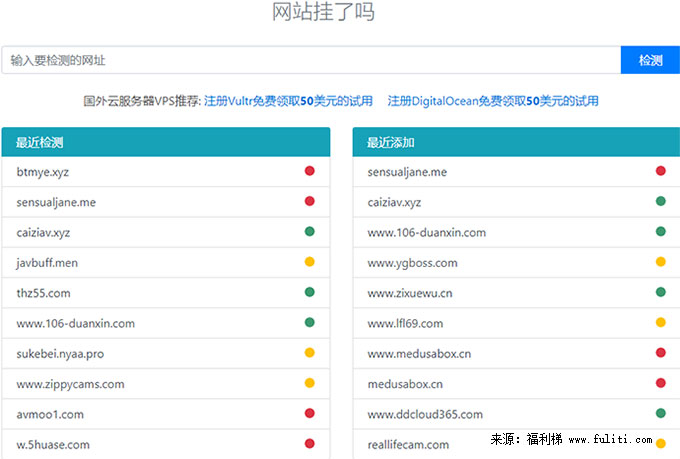
Task: Click the red status dot beside btmye.xyz
Action: [310, 171]
